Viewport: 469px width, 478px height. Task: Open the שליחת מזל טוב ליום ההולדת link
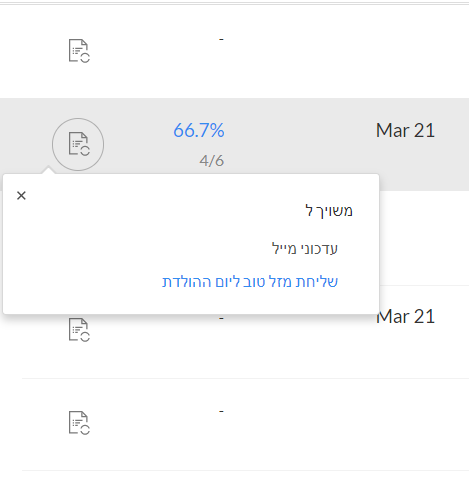pos(250,282)
